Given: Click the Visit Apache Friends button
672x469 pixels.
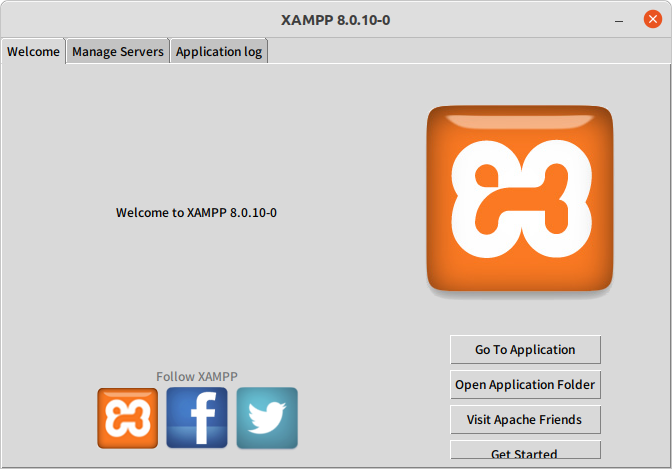Looking at the screenshot, I should (x=525, y=419).
